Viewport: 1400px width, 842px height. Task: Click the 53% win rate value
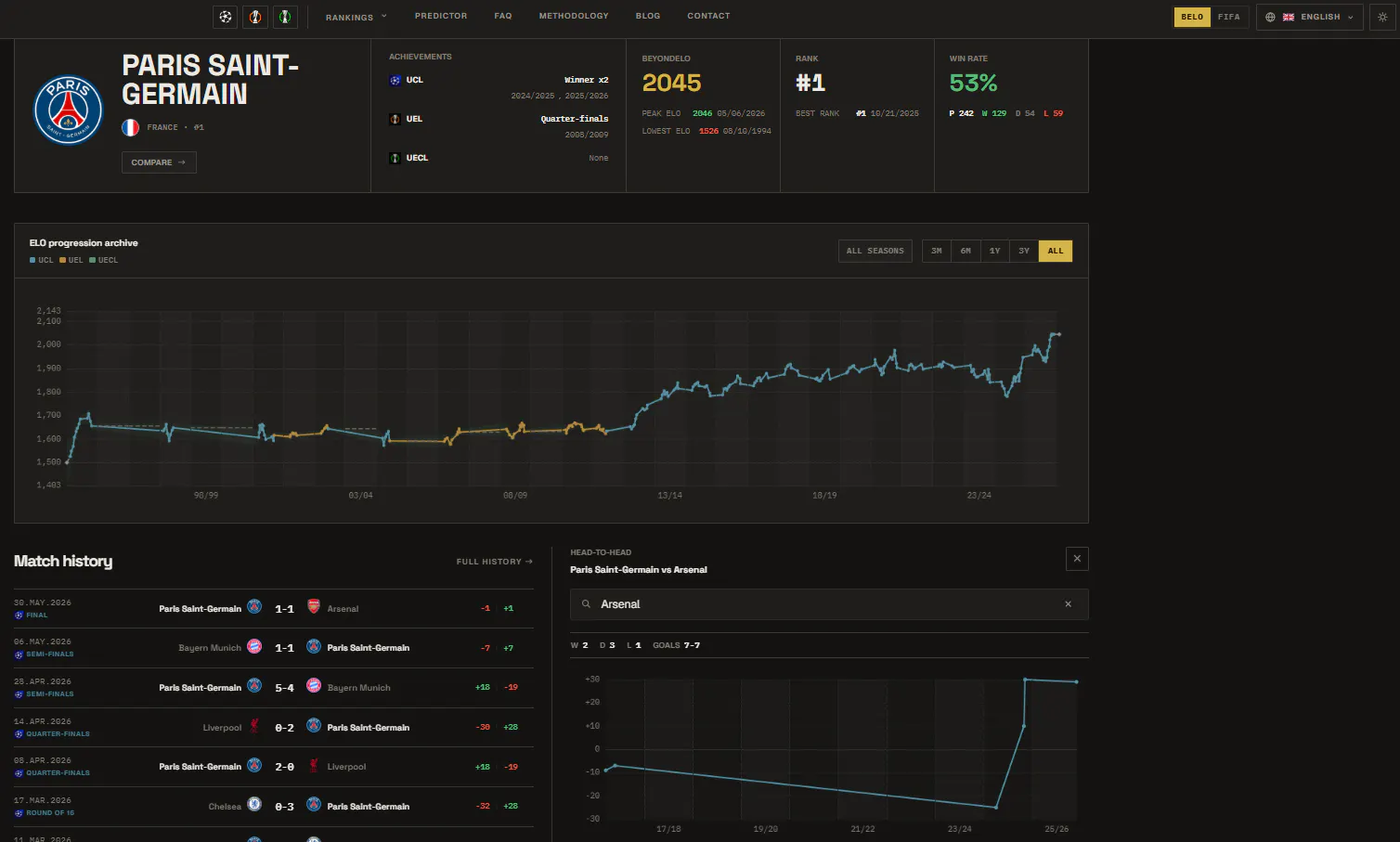973,84
